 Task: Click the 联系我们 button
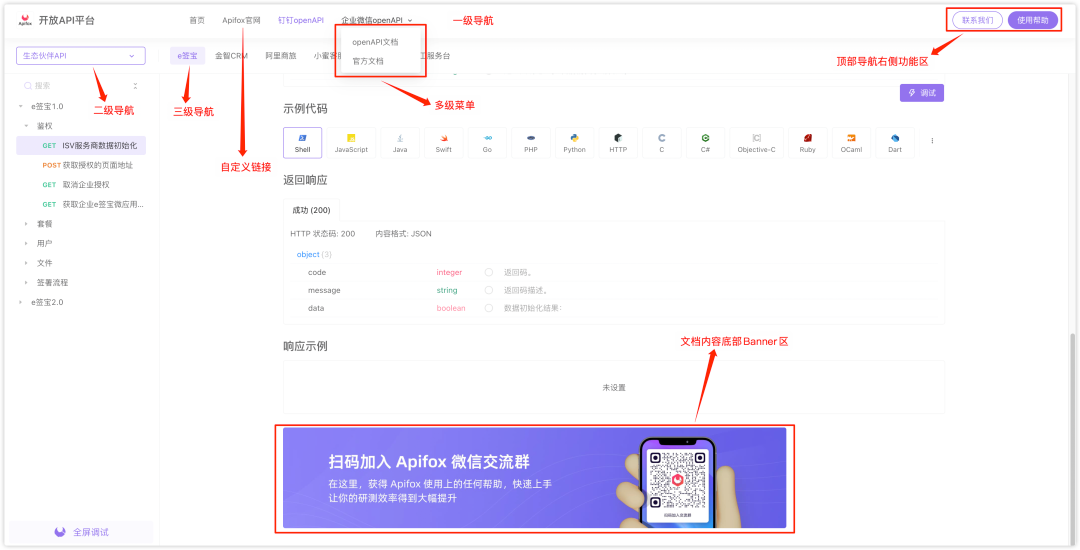tap(977, 21)
